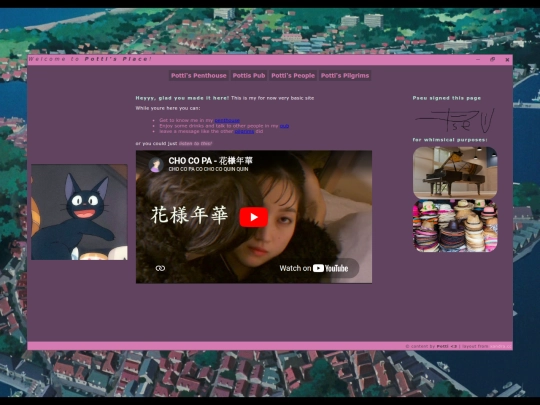
Task: Click the pile of hats image
Action: pos(455,226)
